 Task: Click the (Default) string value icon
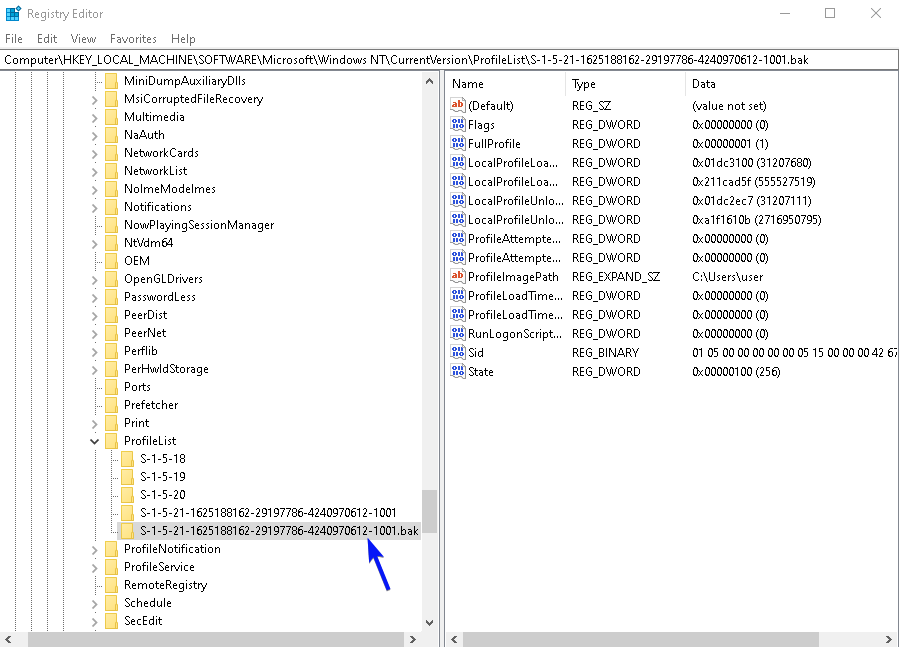point(458,106)
